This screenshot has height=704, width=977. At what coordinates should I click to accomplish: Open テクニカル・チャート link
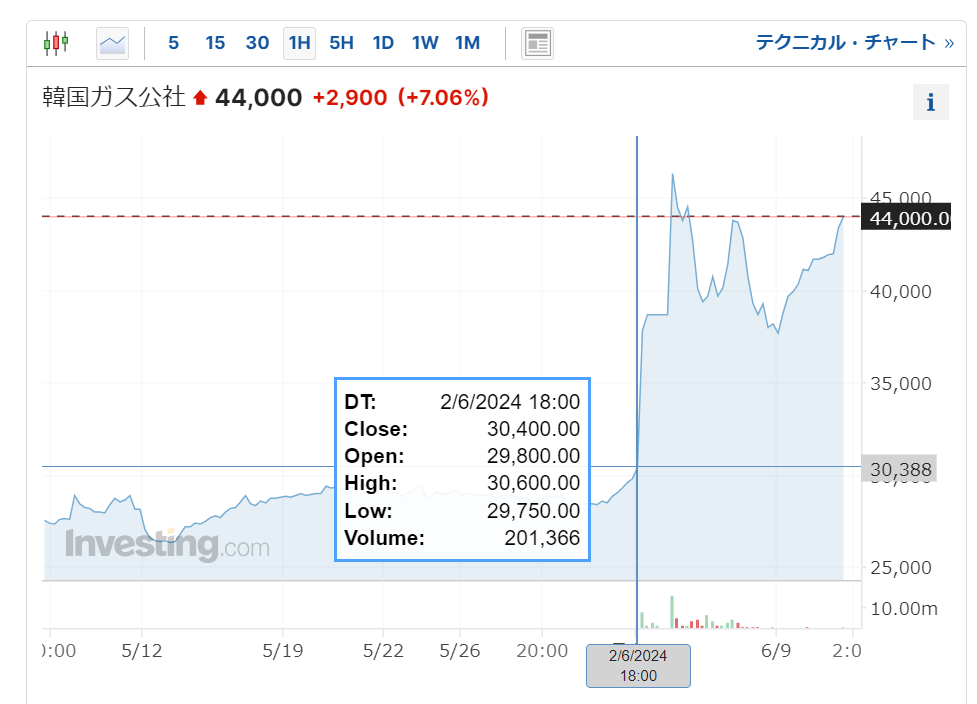click(x=859, y=43)
